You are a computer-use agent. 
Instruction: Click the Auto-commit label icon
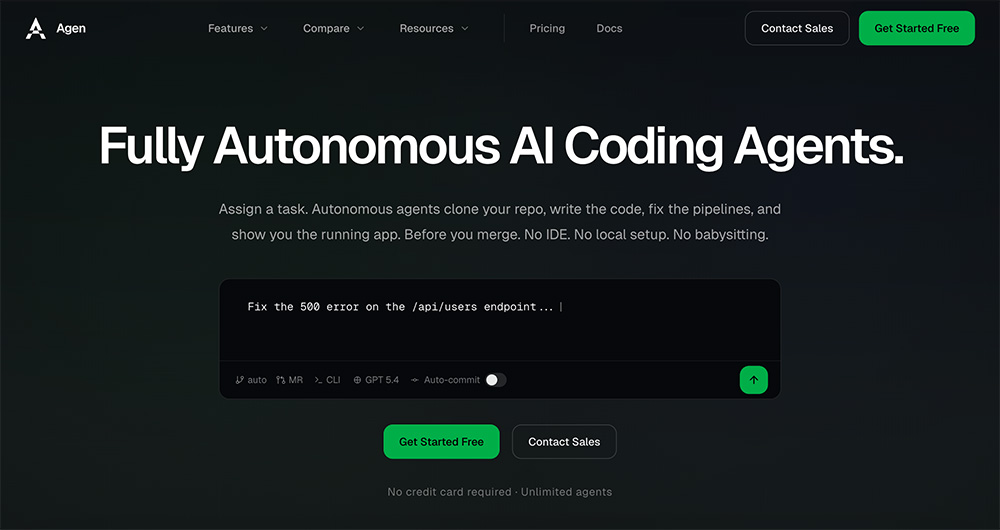415,380
